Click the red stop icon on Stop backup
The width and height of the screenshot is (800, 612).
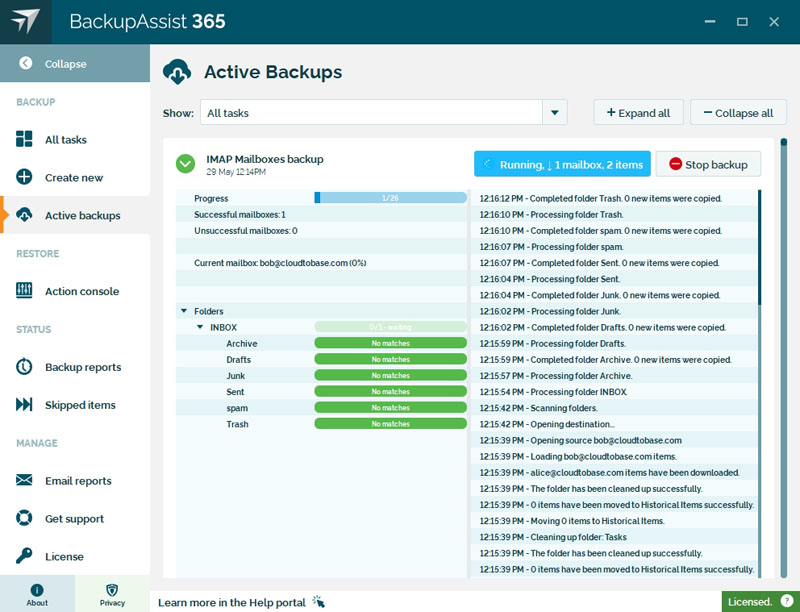pyautogui.click(x=676, y=164)
